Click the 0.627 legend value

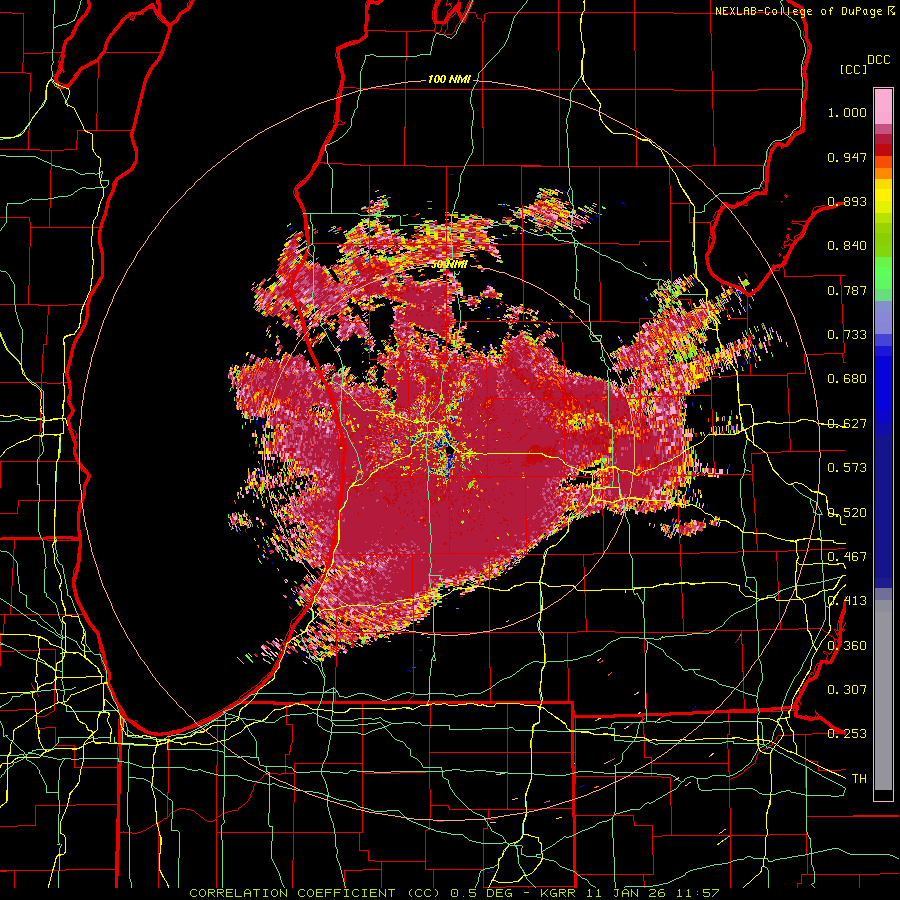847,424
